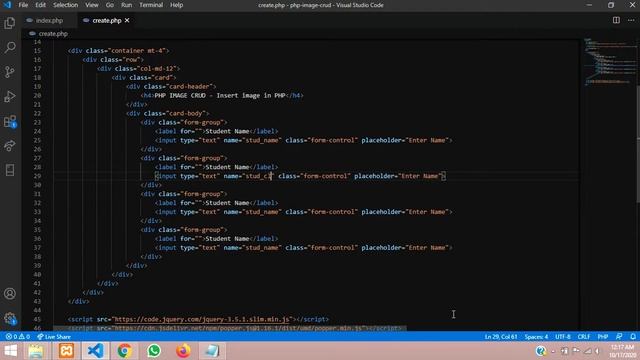Viewport: 640px width, 360px height.
Task: Open the Manage gear icon
Action: coord(10,318)
